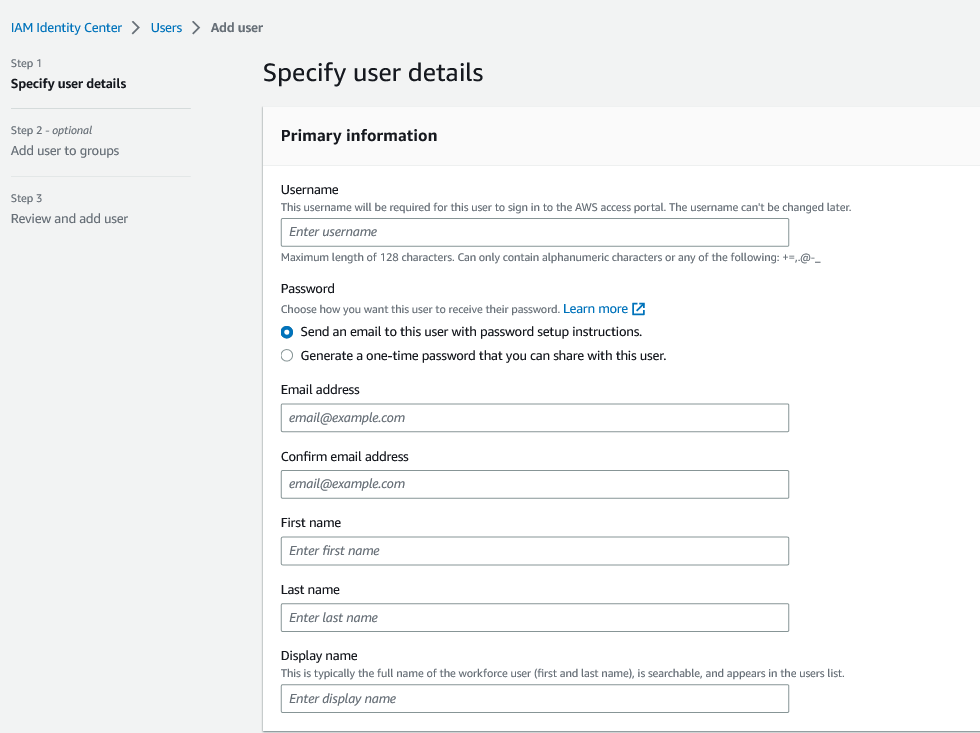Choose generate a one-time password option
Viewport: 980px width, 733px height.
click(x=287, y=356)
